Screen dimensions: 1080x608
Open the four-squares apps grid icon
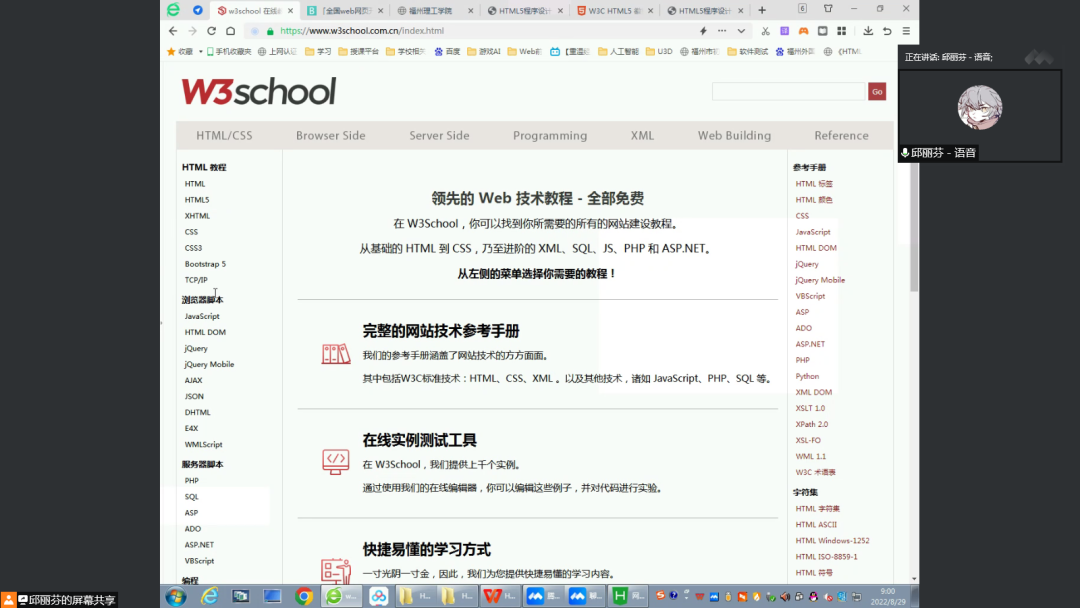pyautogui.click(x=842, y=31)
